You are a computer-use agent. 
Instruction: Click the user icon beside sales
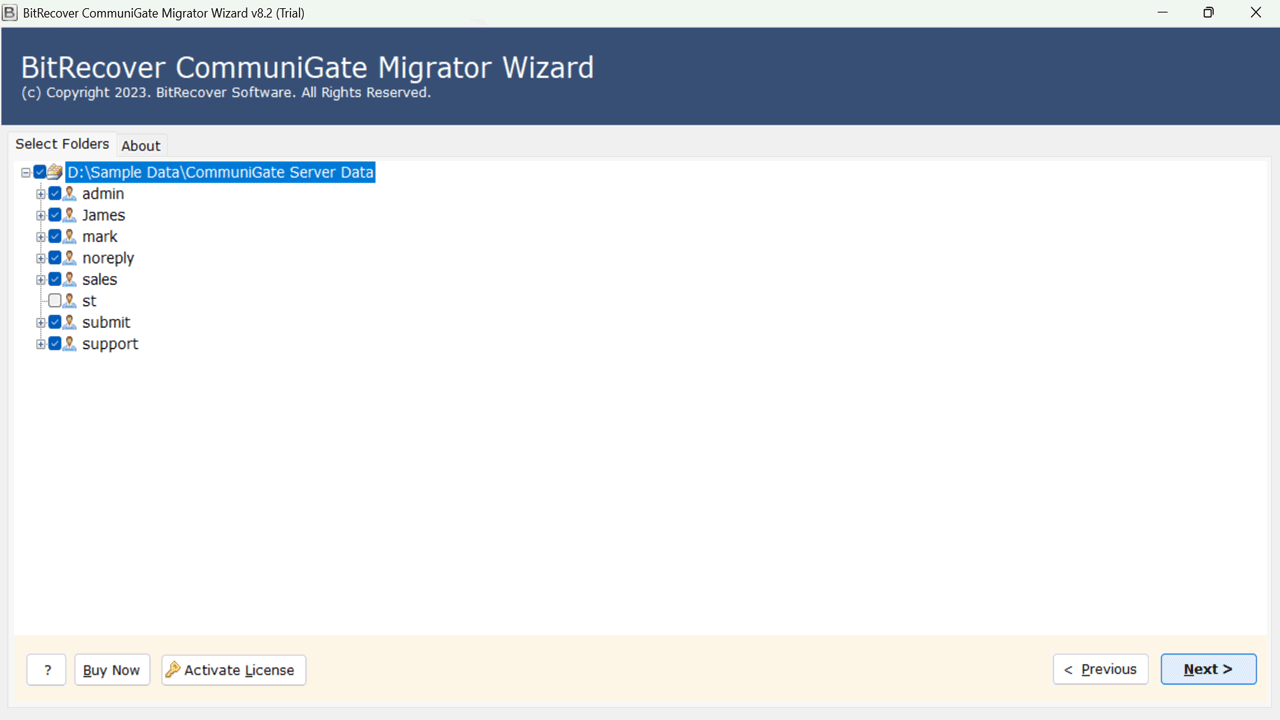click(70, 280)
